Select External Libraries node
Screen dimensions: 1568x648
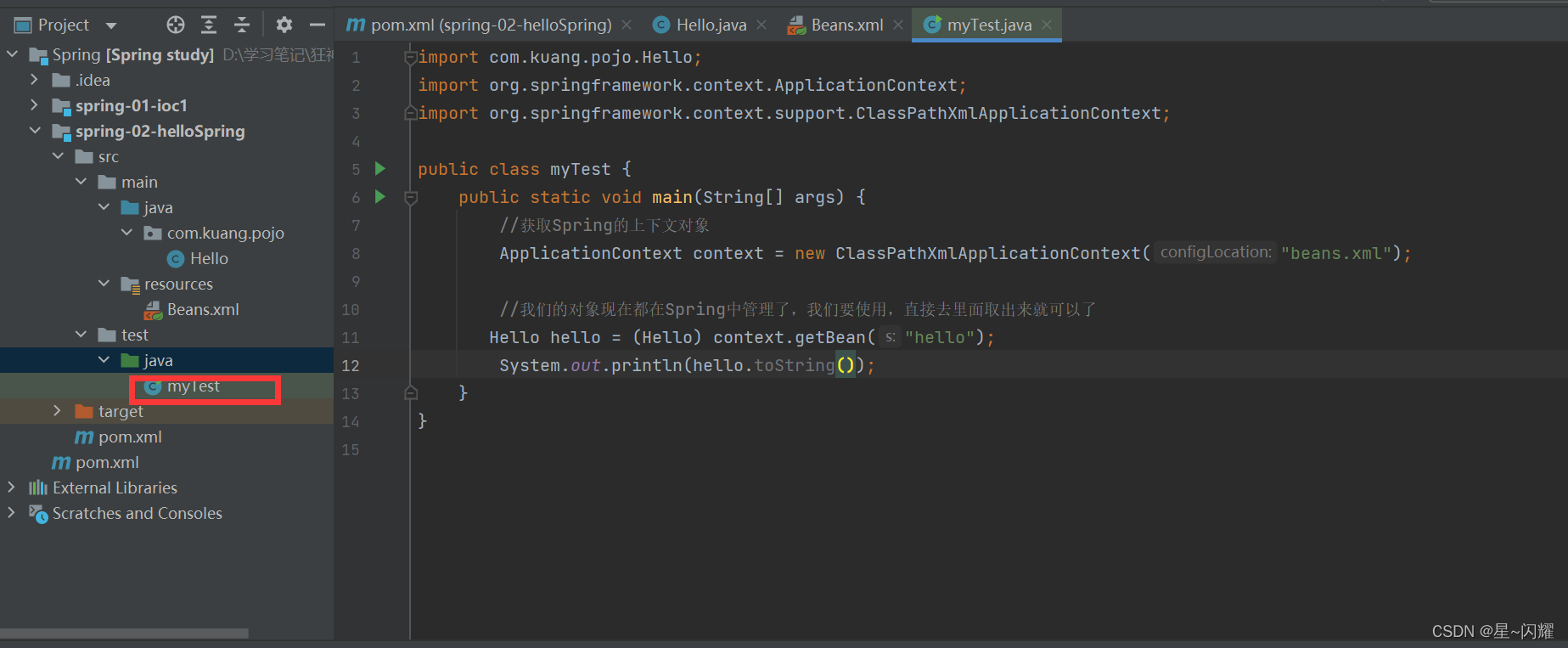coord(115,487)
